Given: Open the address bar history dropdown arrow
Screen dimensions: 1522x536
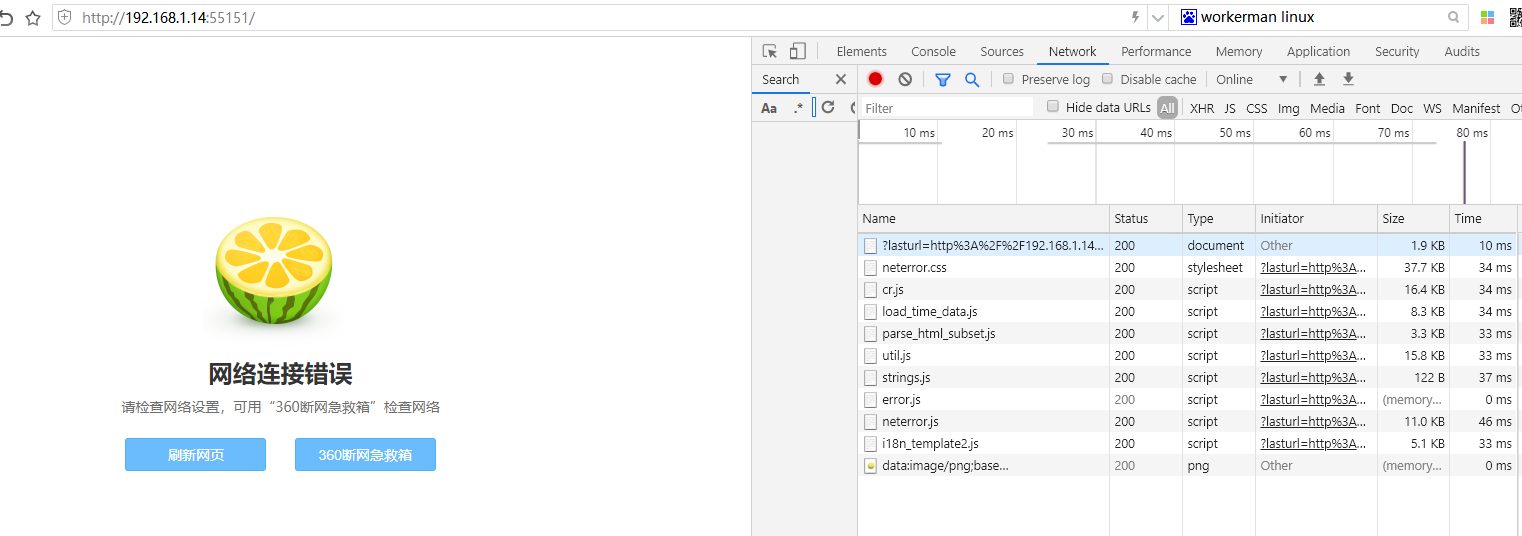Looking at the screenshot, I should (x=1158, y=17).
